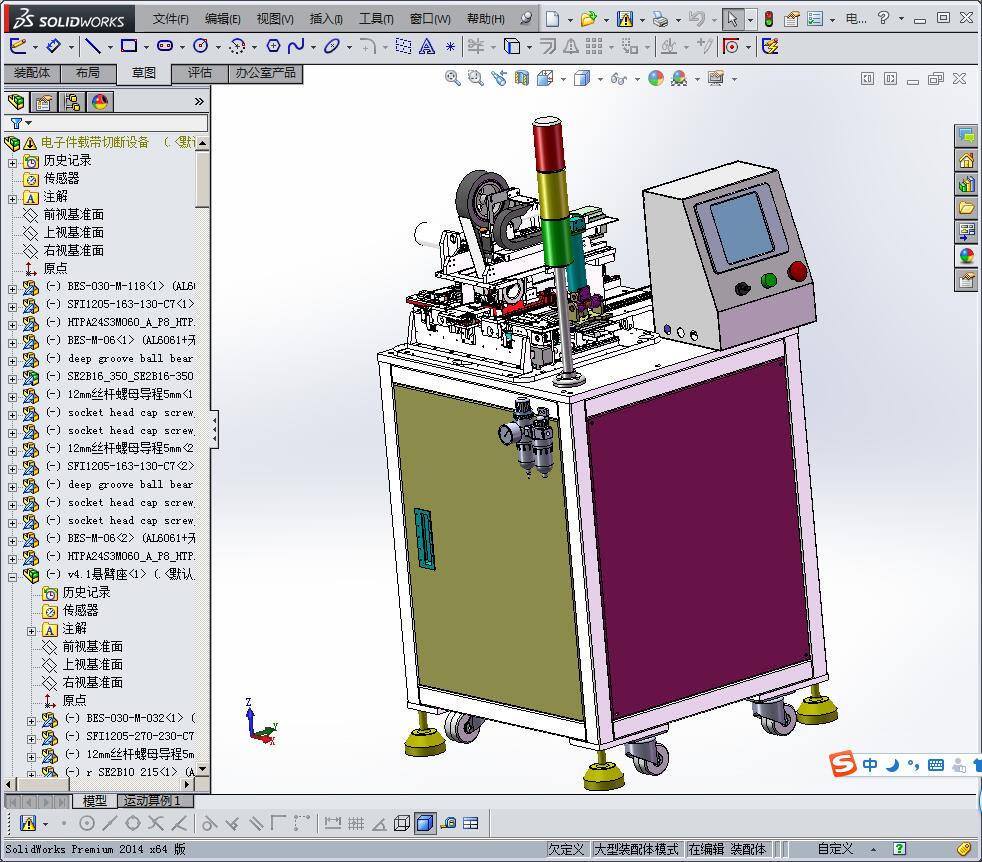This screenshot has width=982, height=862.
Task: Click the Apply Scene icon
Action: coord(679,78)
